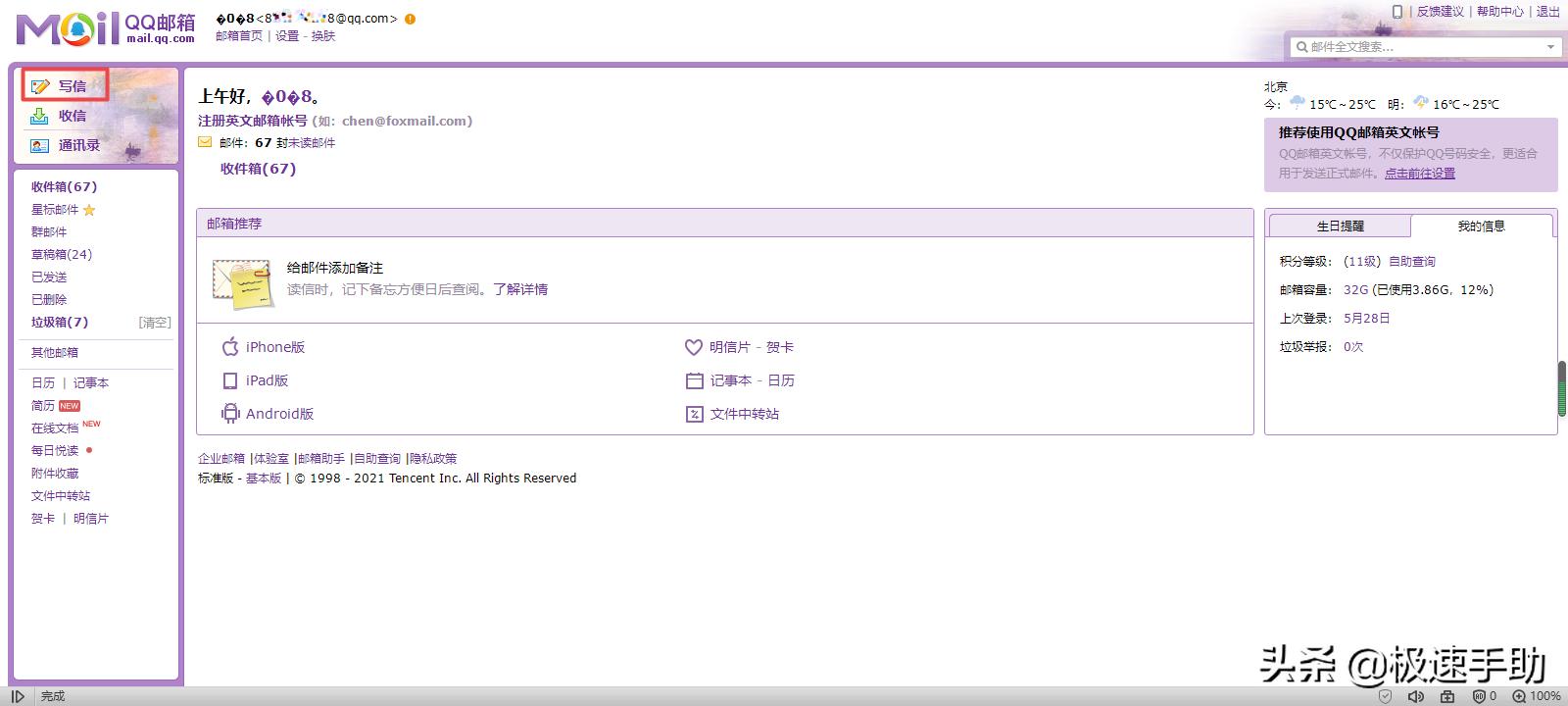Click today's rain weather icon
Viewport: 1568px width, 706px height.
pos(1298,102)
